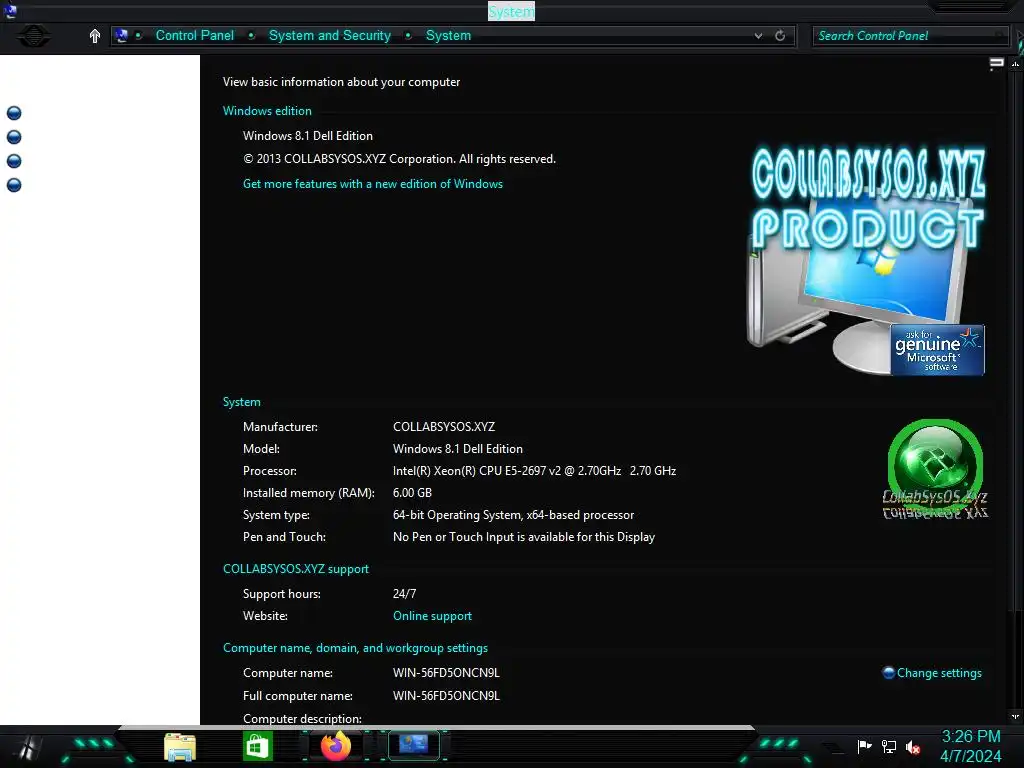
Task: Go up one level with the up arrow
Action: click(x=95, y=36)
